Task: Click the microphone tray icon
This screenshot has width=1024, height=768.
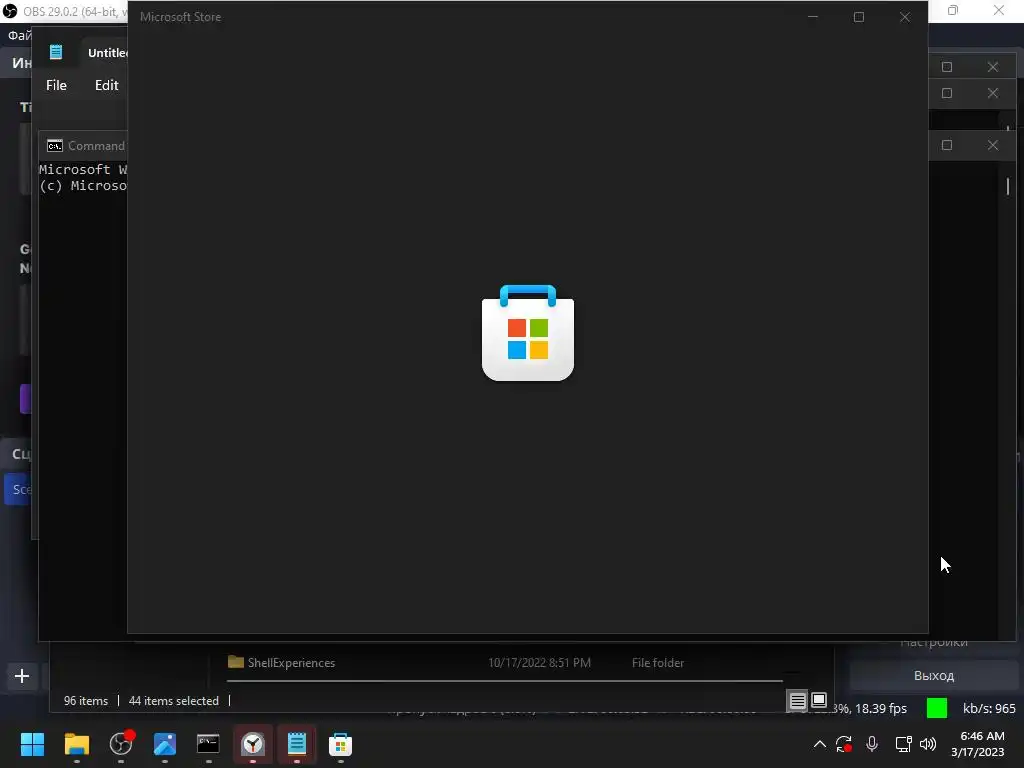Action: coord(872,744)
